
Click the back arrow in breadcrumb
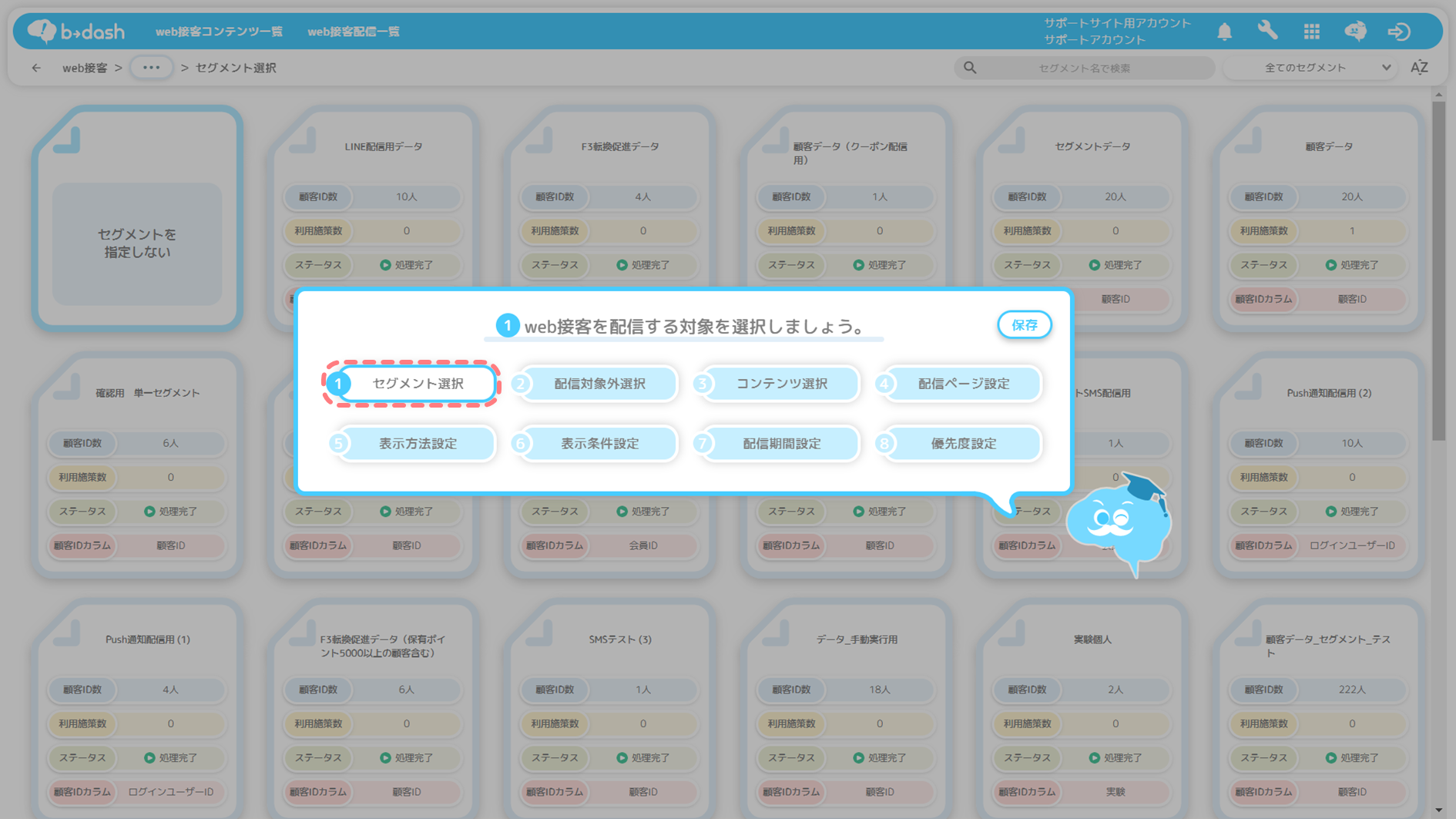pyautogui.click(x=36, y=68)
